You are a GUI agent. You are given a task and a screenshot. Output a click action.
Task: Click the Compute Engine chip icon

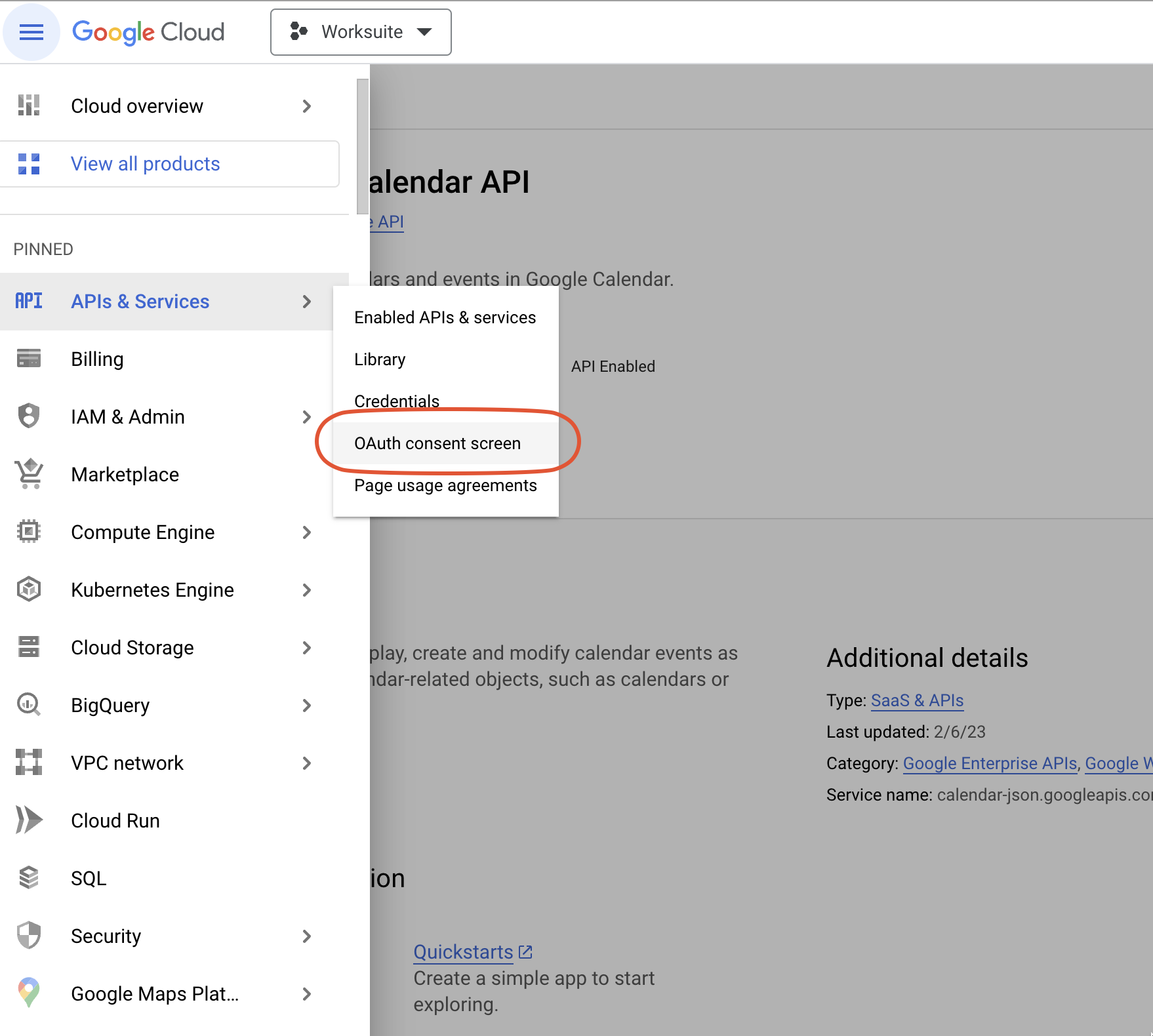pos(29,532)
